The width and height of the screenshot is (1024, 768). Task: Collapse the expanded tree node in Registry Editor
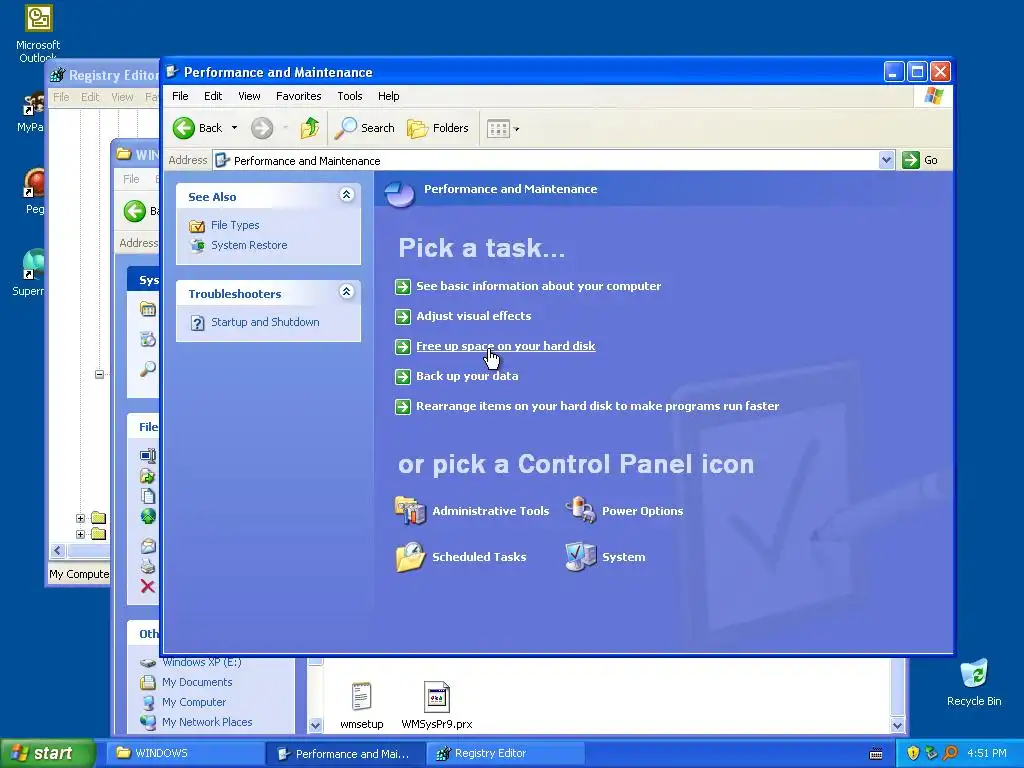click(99, 374)
